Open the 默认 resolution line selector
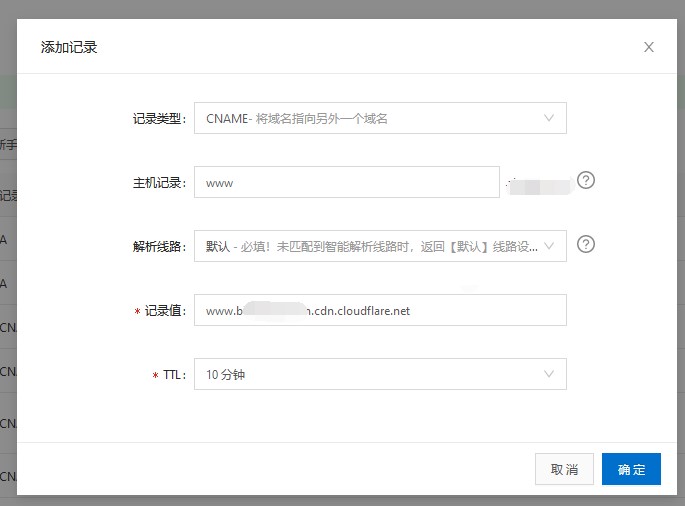The height and width of the screenshot is (506, 685). point(370,246)
